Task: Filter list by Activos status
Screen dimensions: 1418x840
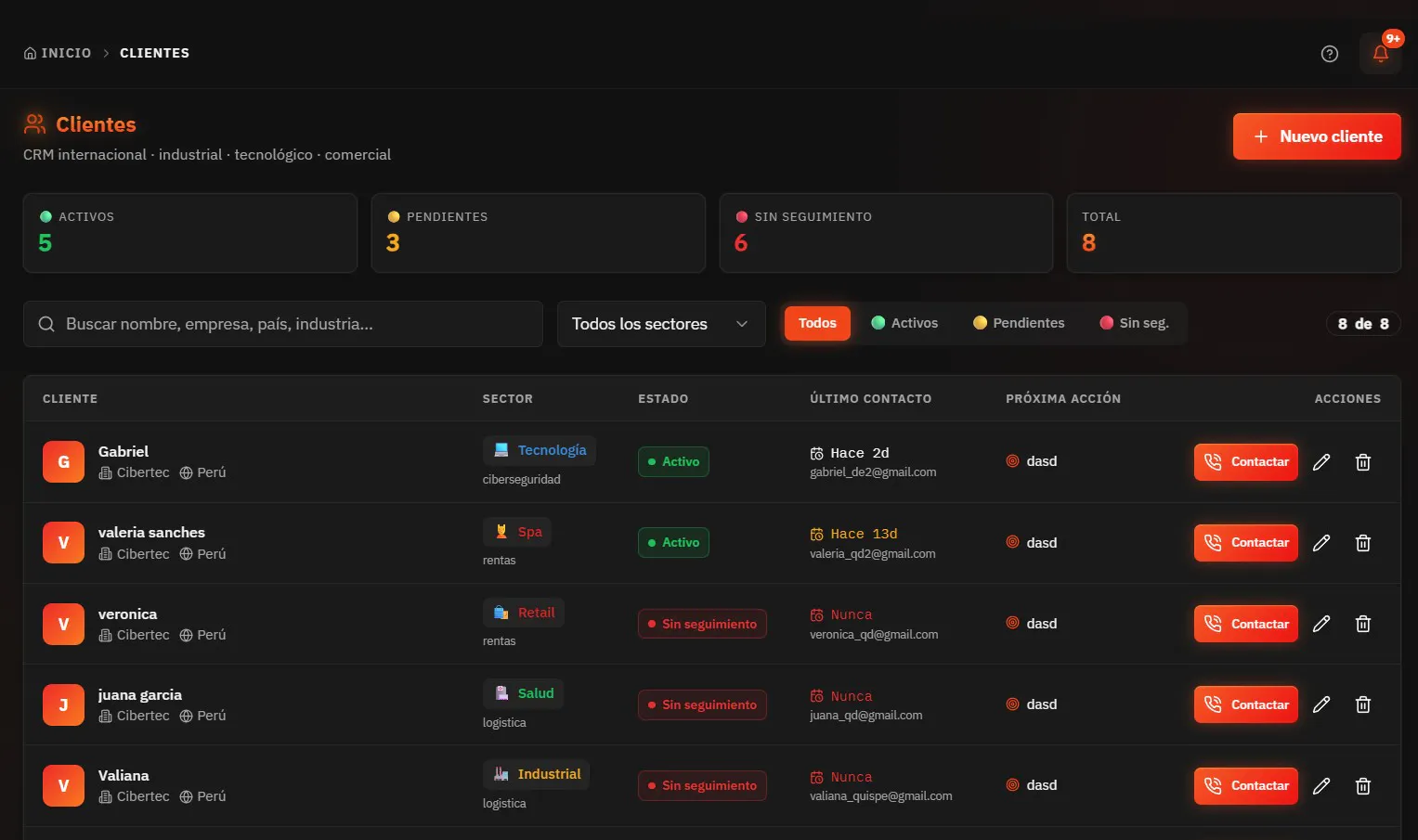Action: (x=904, y=323)
